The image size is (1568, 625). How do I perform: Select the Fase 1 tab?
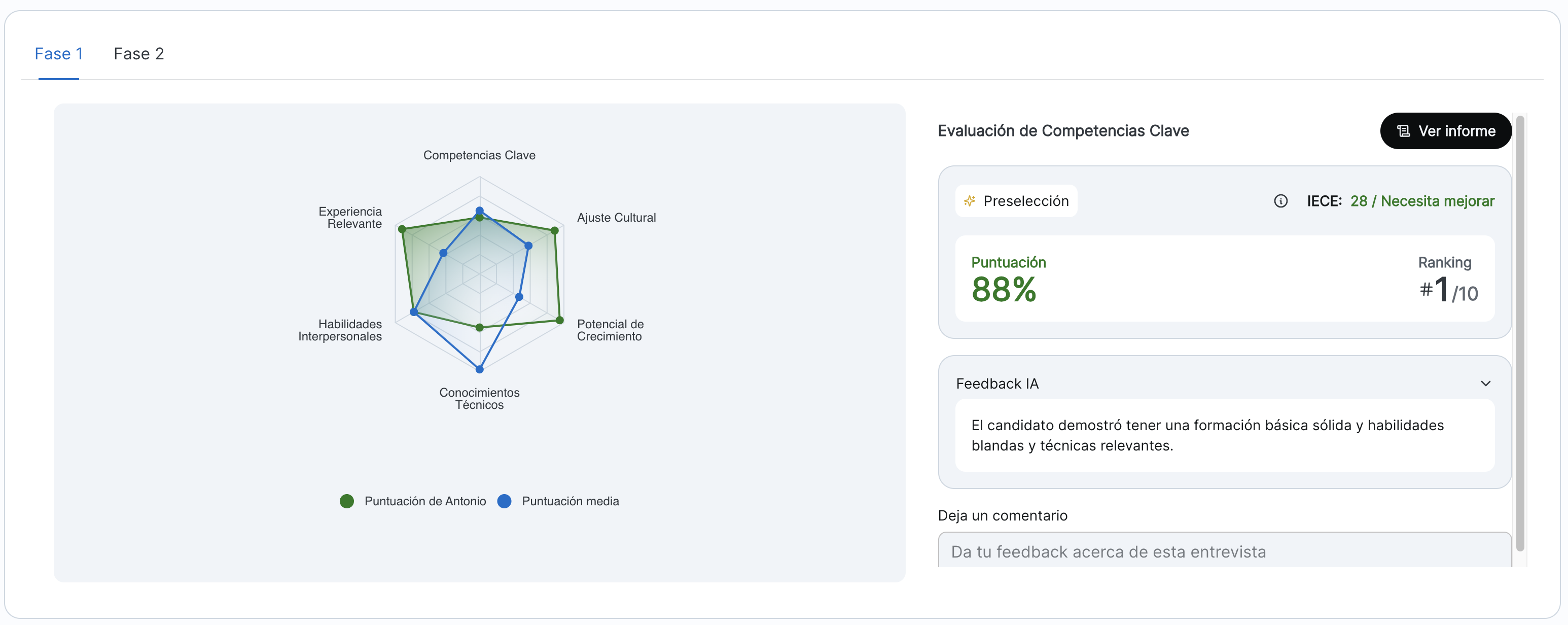[x=58, y=54]
